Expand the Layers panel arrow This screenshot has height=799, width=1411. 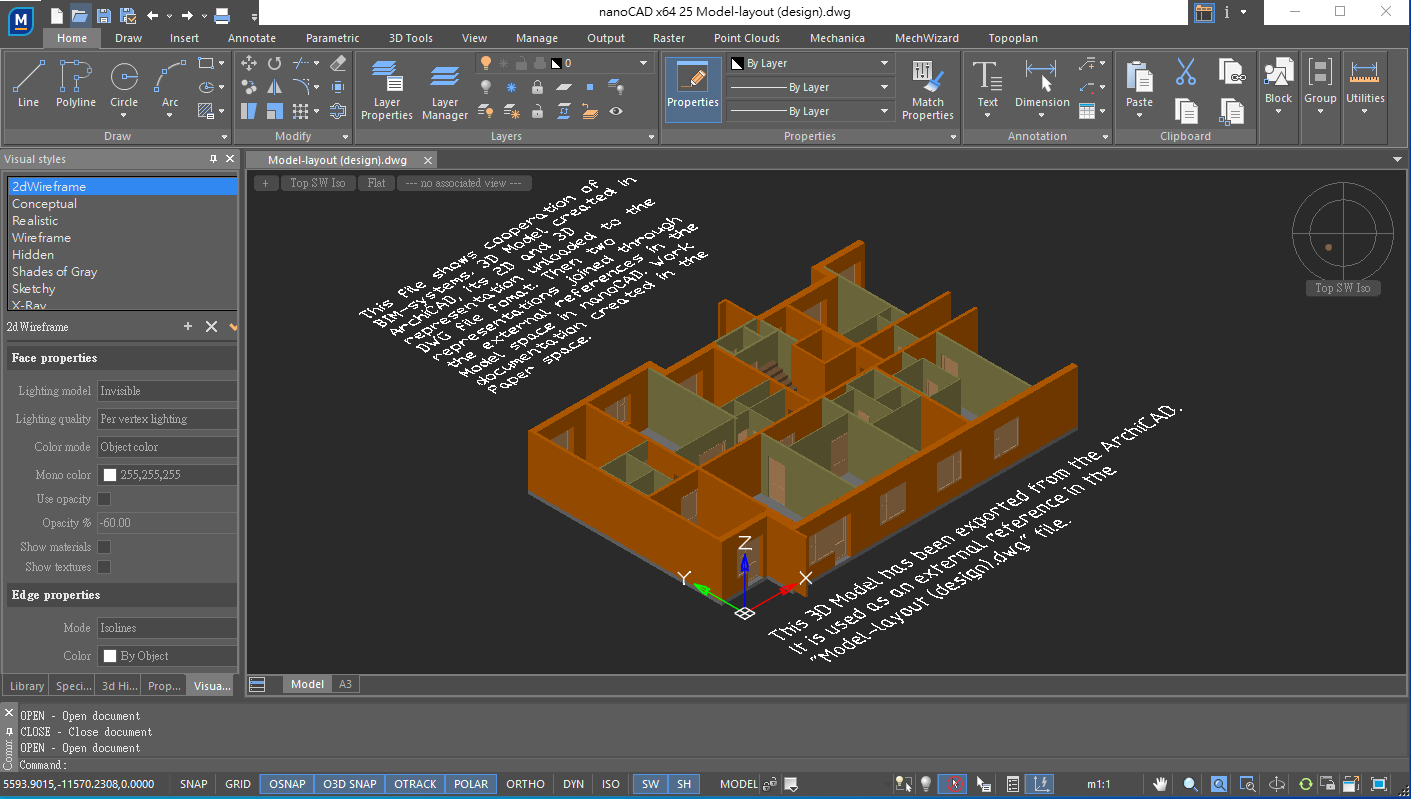[x=651, y=137]
